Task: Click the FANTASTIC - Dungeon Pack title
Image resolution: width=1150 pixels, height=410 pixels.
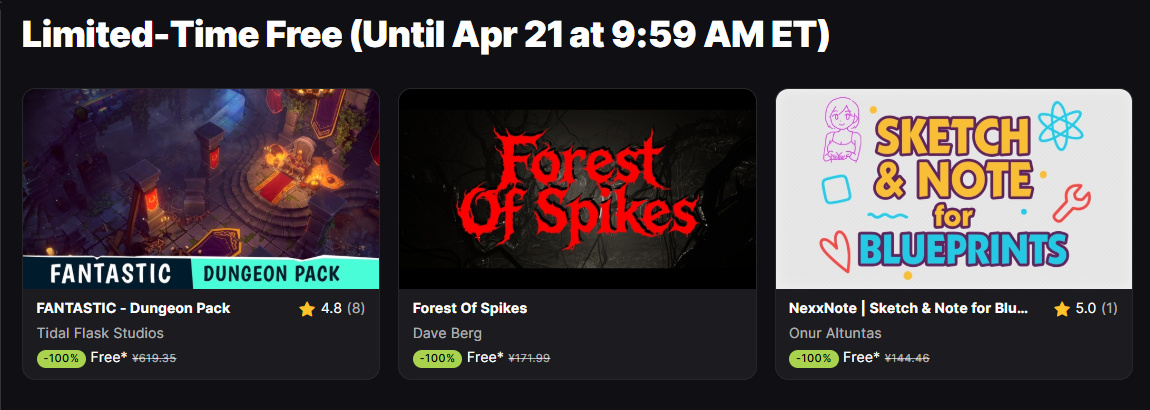Action: 133,308
